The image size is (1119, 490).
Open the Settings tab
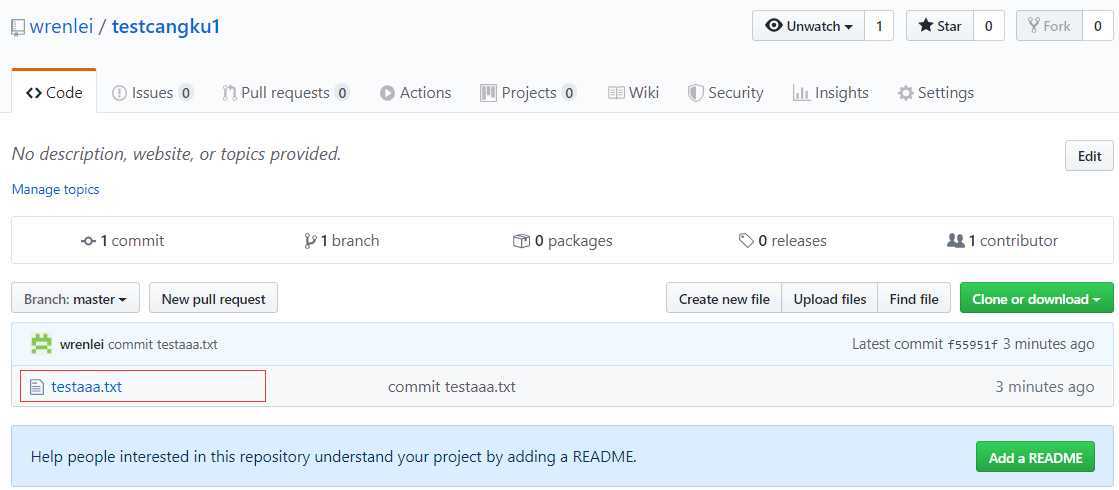(936, 93)
